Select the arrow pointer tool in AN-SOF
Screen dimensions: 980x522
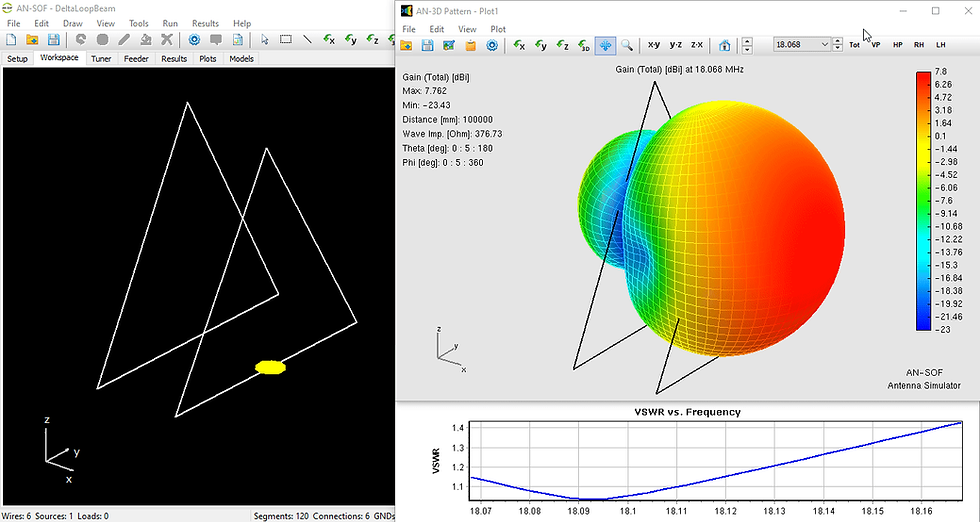coord(264,40)
